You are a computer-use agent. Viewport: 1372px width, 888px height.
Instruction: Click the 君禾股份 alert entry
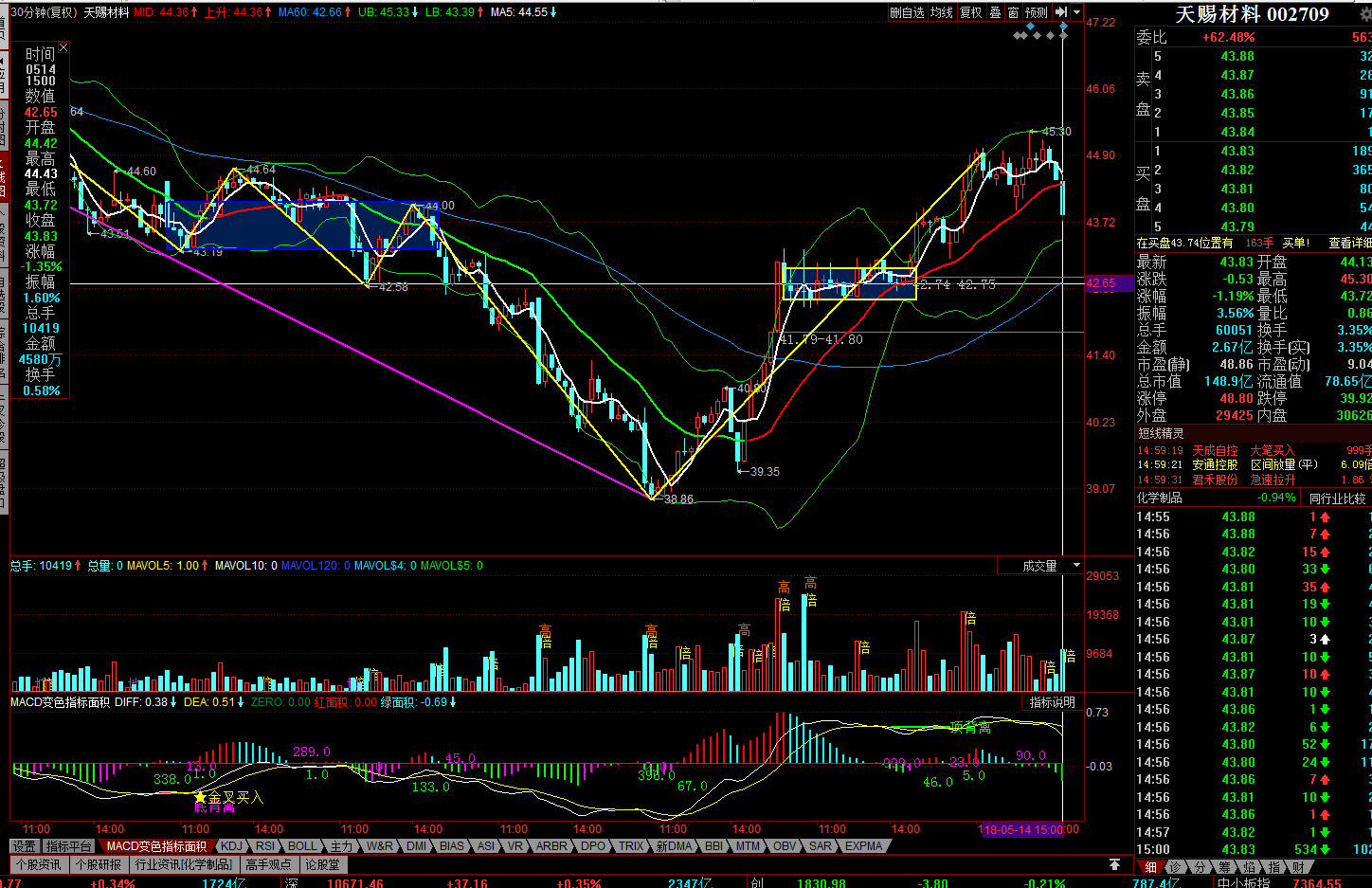click(1215, 480)
